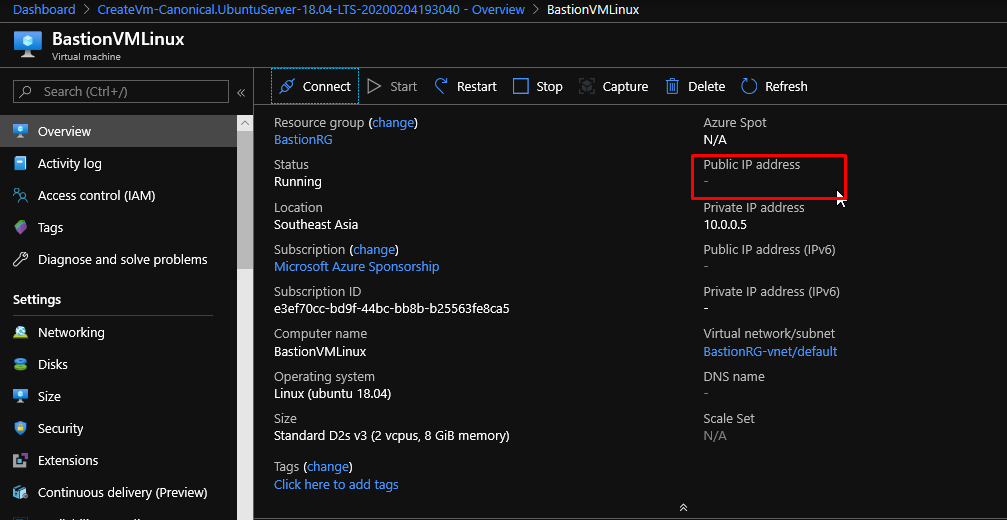The height and width of the screenshot is (520, 1007).
Task: Collapse the sidebar with double chevron
Action: [x=241, y=92]
